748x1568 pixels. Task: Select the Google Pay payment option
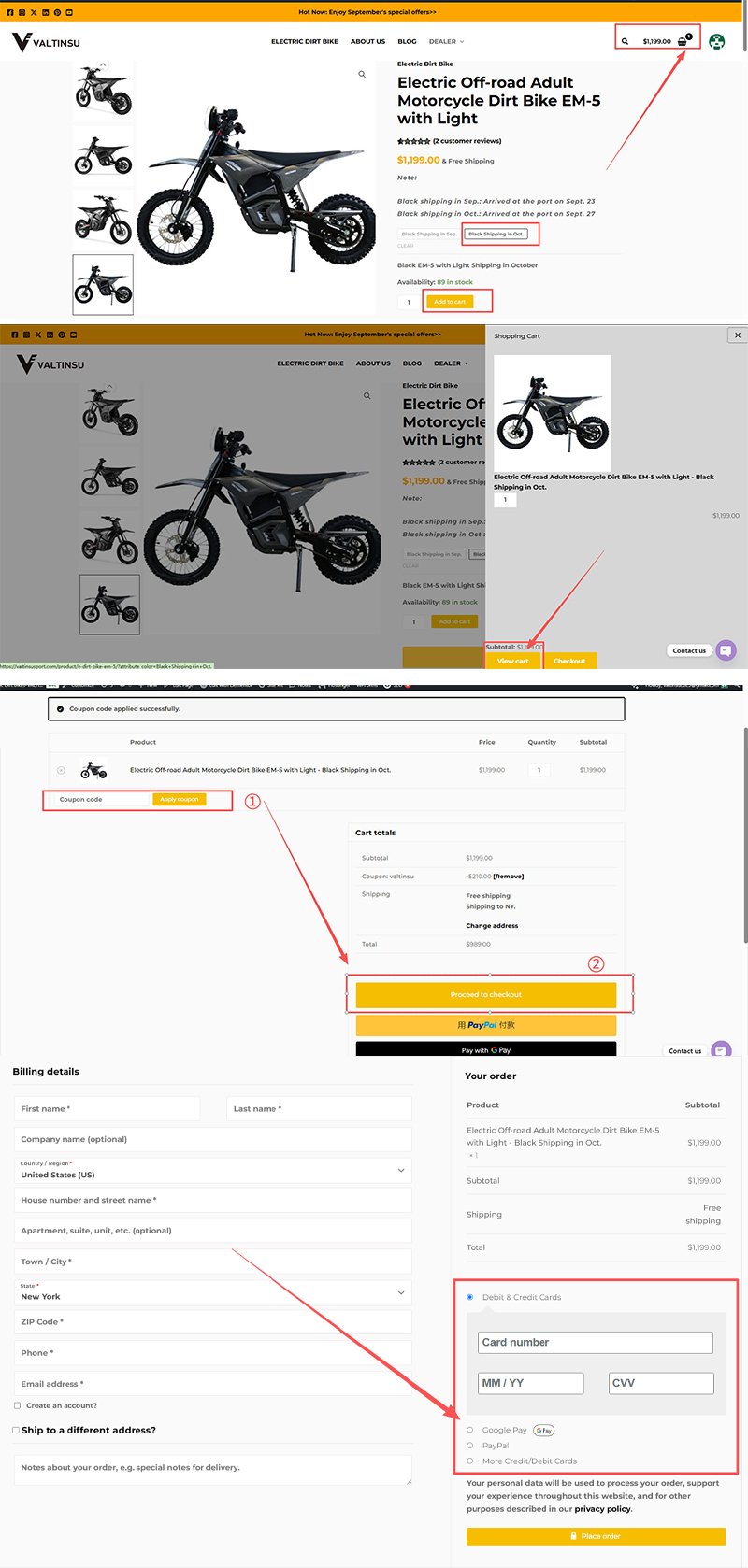tap(470, 1430)
